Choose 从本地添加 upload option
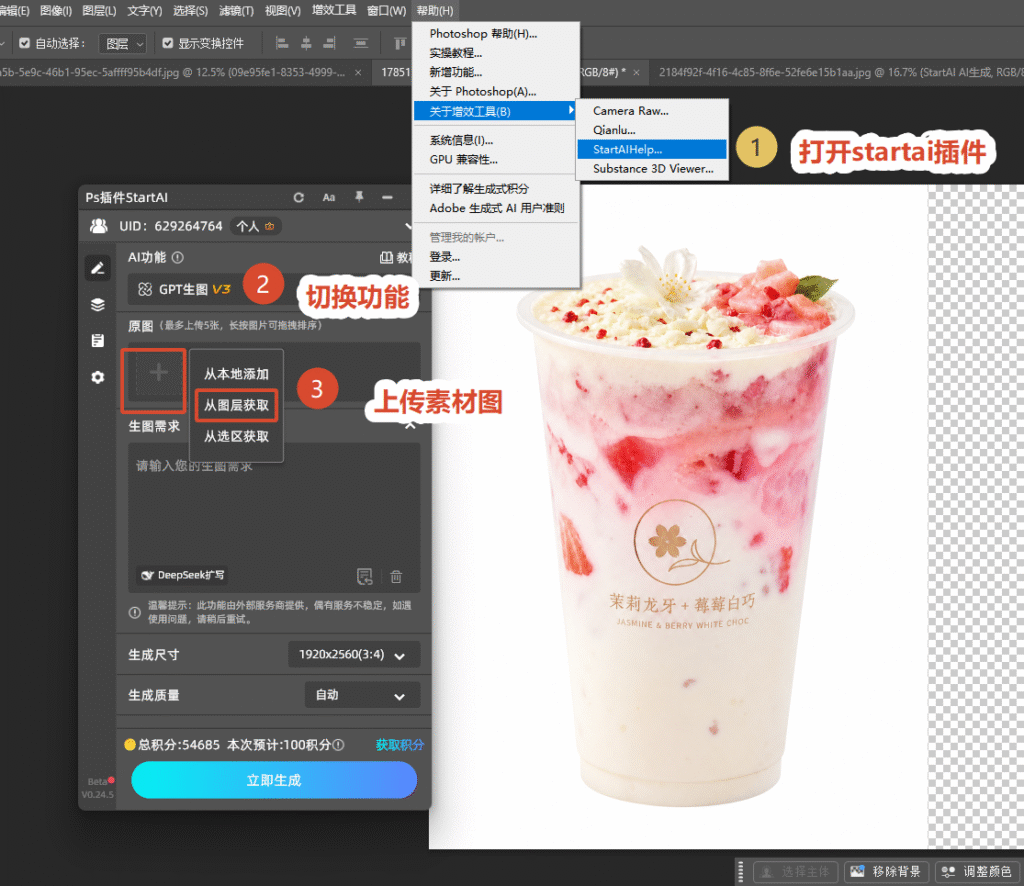The height and width of the screenshot is (886, 1024). 236,374
